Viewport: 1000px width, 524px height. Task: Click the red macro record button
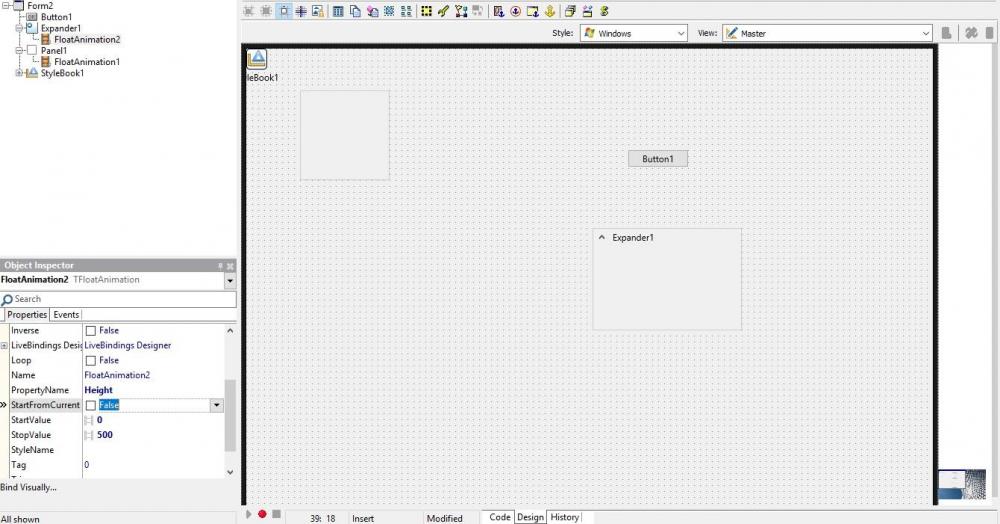tap(262, 514)
